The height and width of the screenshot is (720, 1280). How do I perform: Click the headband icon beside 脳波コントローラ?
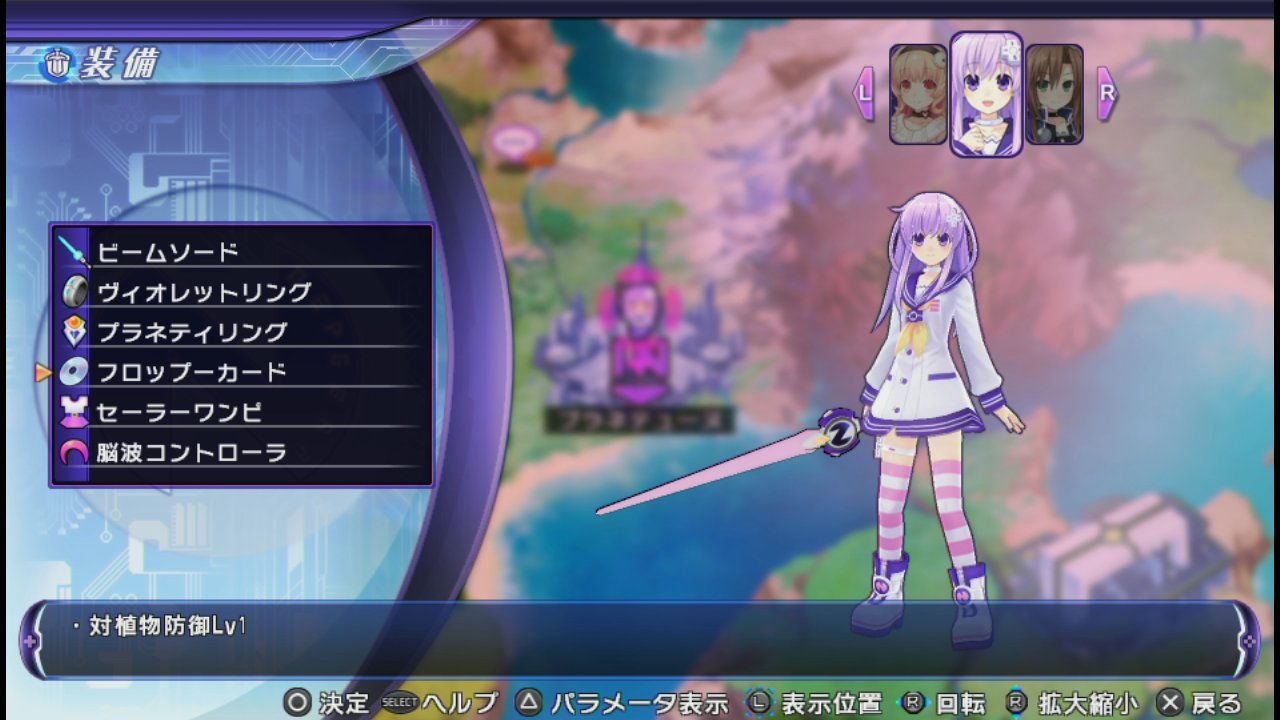[75, 453]
